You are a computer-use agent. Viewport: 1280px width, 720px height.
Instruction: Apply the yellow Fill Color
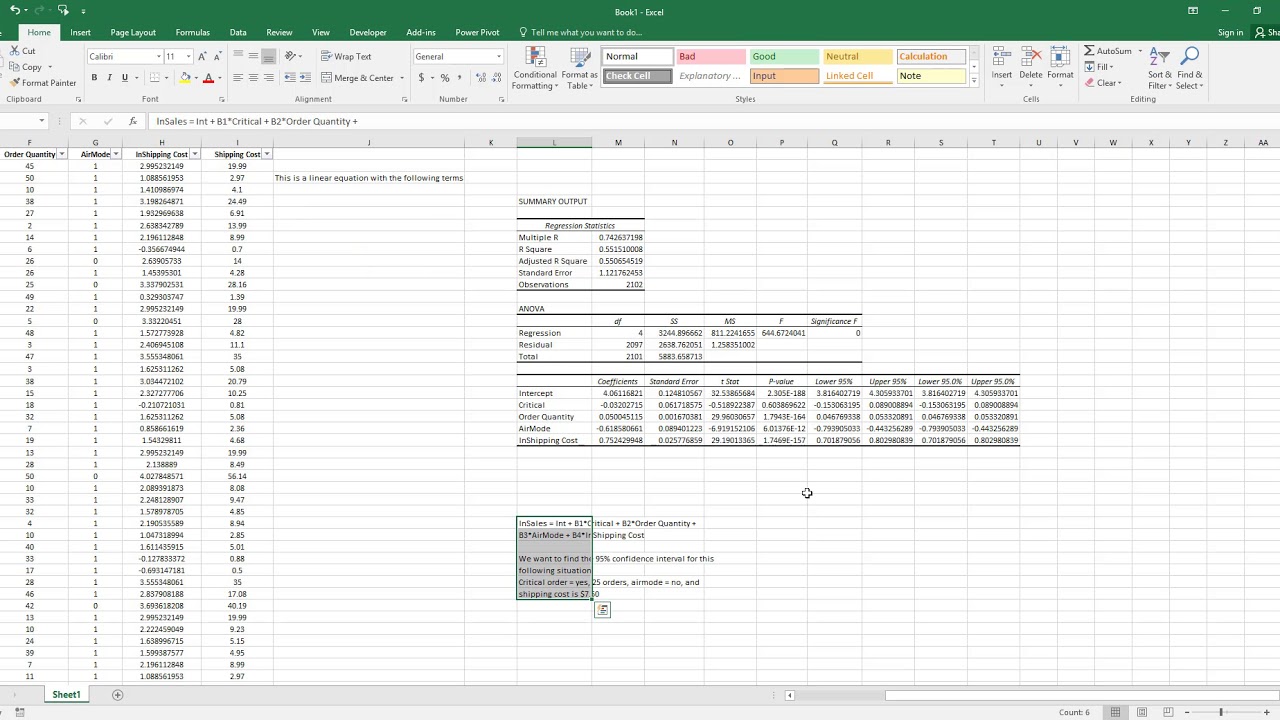click(x=185, y=78)
